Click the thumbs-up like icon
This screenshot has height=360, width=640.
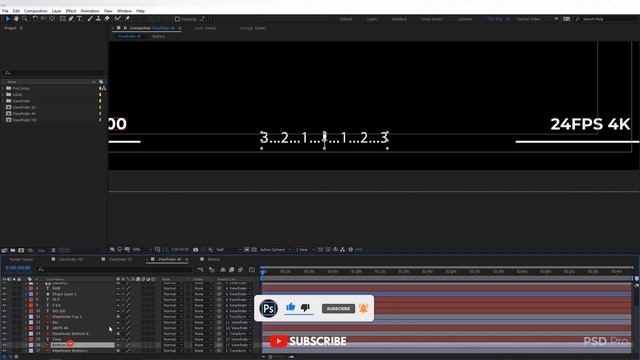tap(291, 307)
